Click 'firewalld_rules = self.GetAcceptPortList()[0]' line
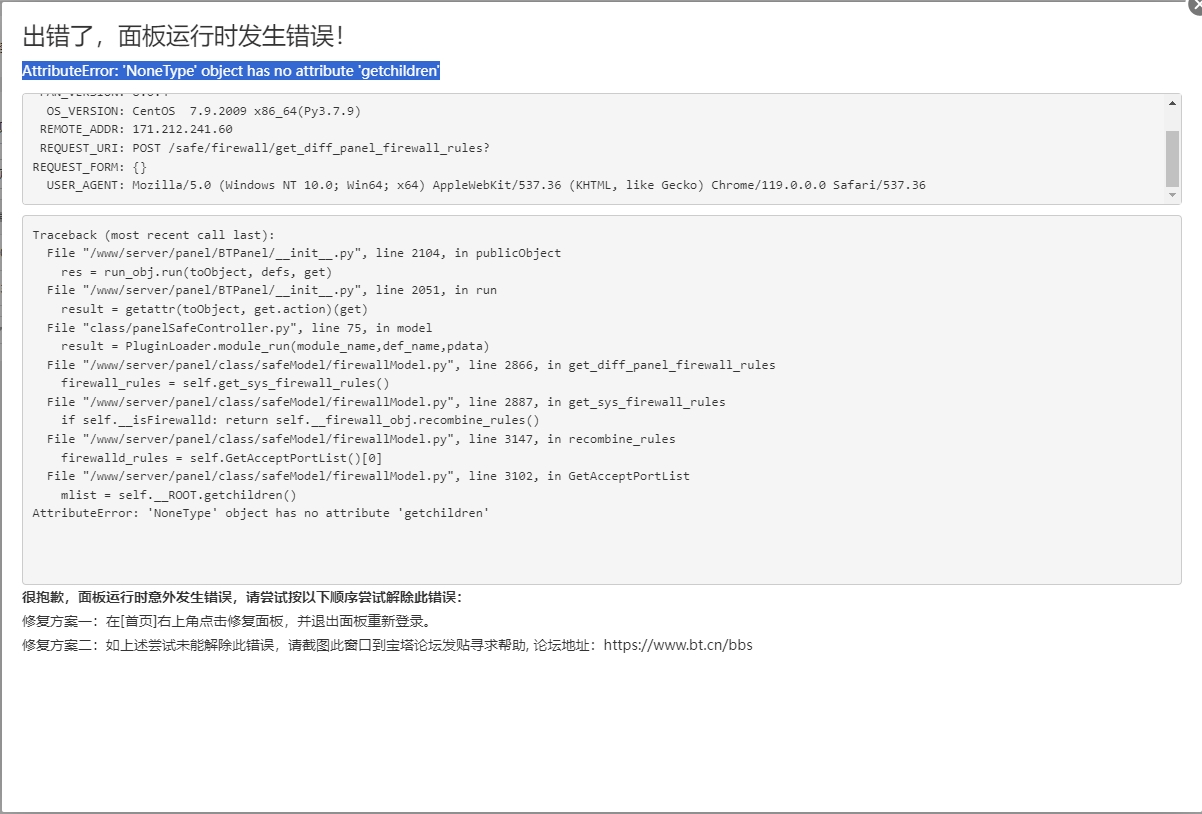 click(x=221, y=458)
